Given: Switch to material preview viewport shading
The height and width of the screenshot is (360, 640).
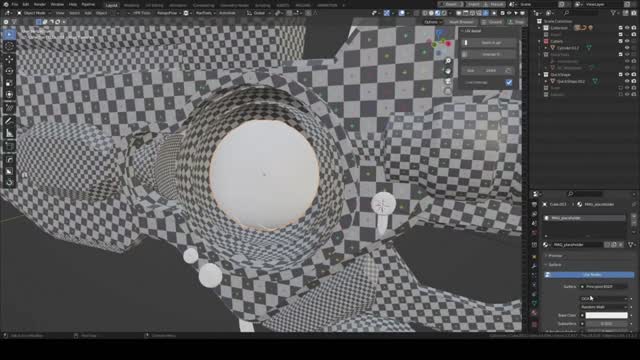Looking at the screenshot, I should [x=438, y=13].
